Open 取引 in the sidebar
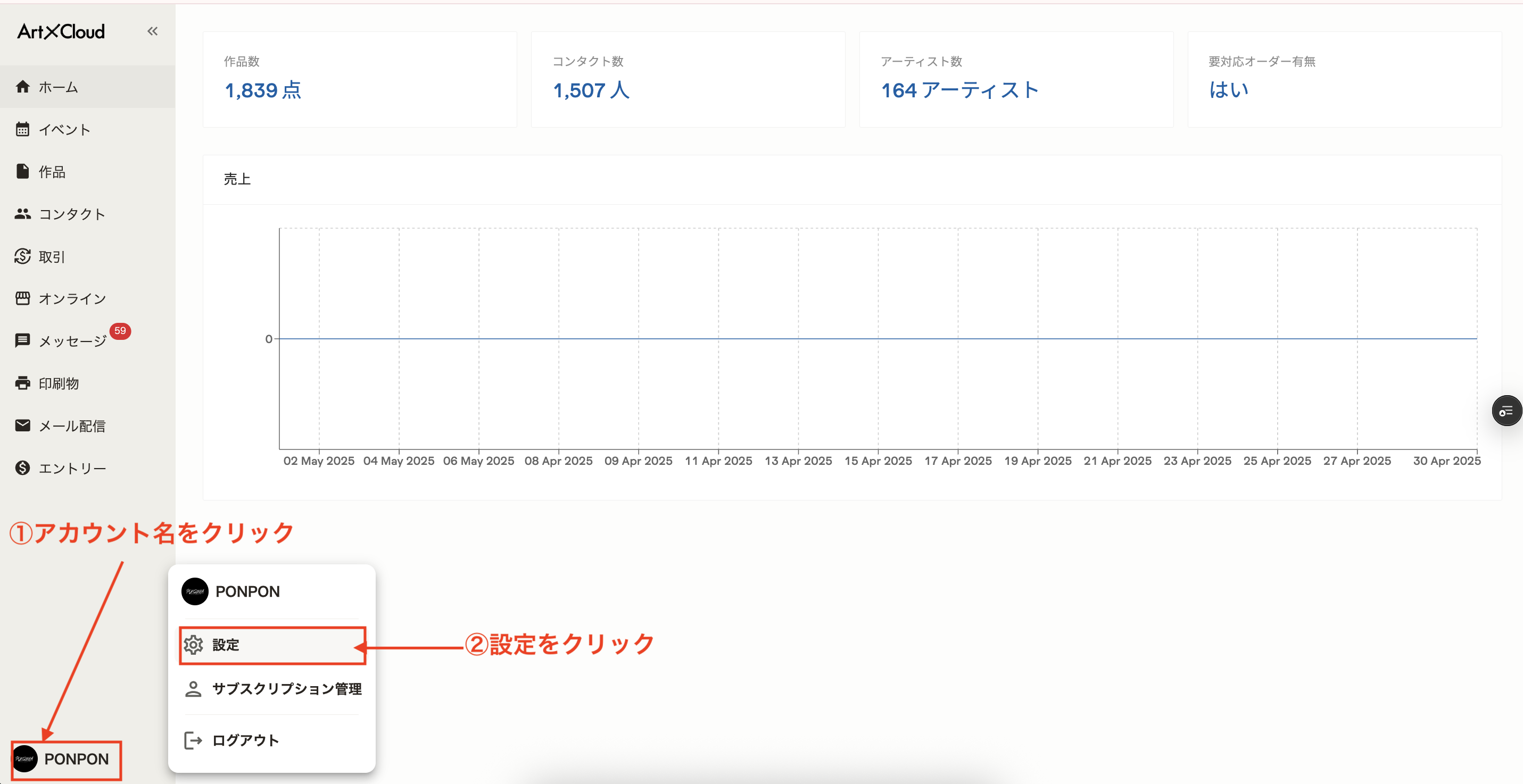This screenshot has height=784, width=1523. (x=87, y=256)
